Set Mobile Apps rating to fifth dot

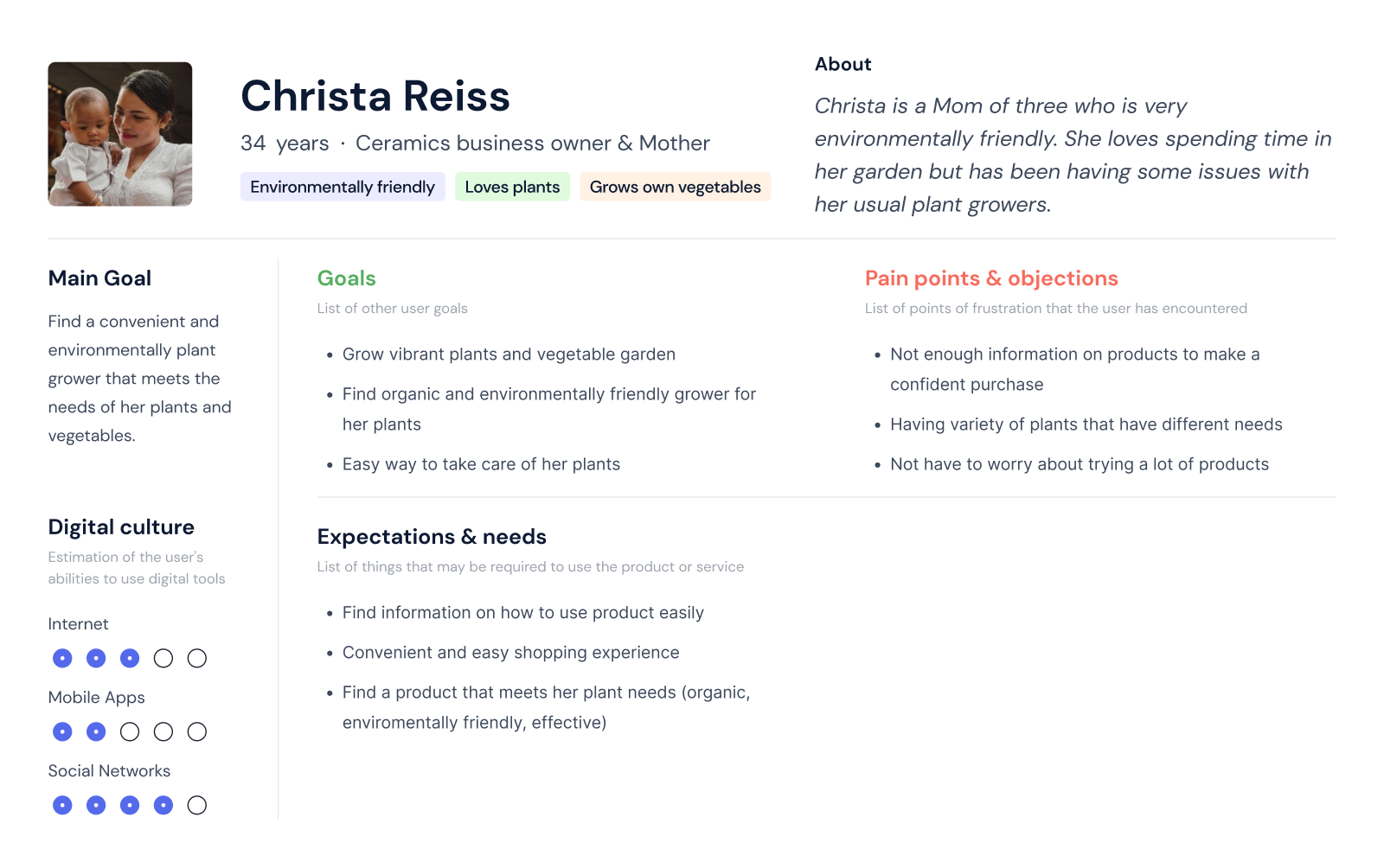197,732
